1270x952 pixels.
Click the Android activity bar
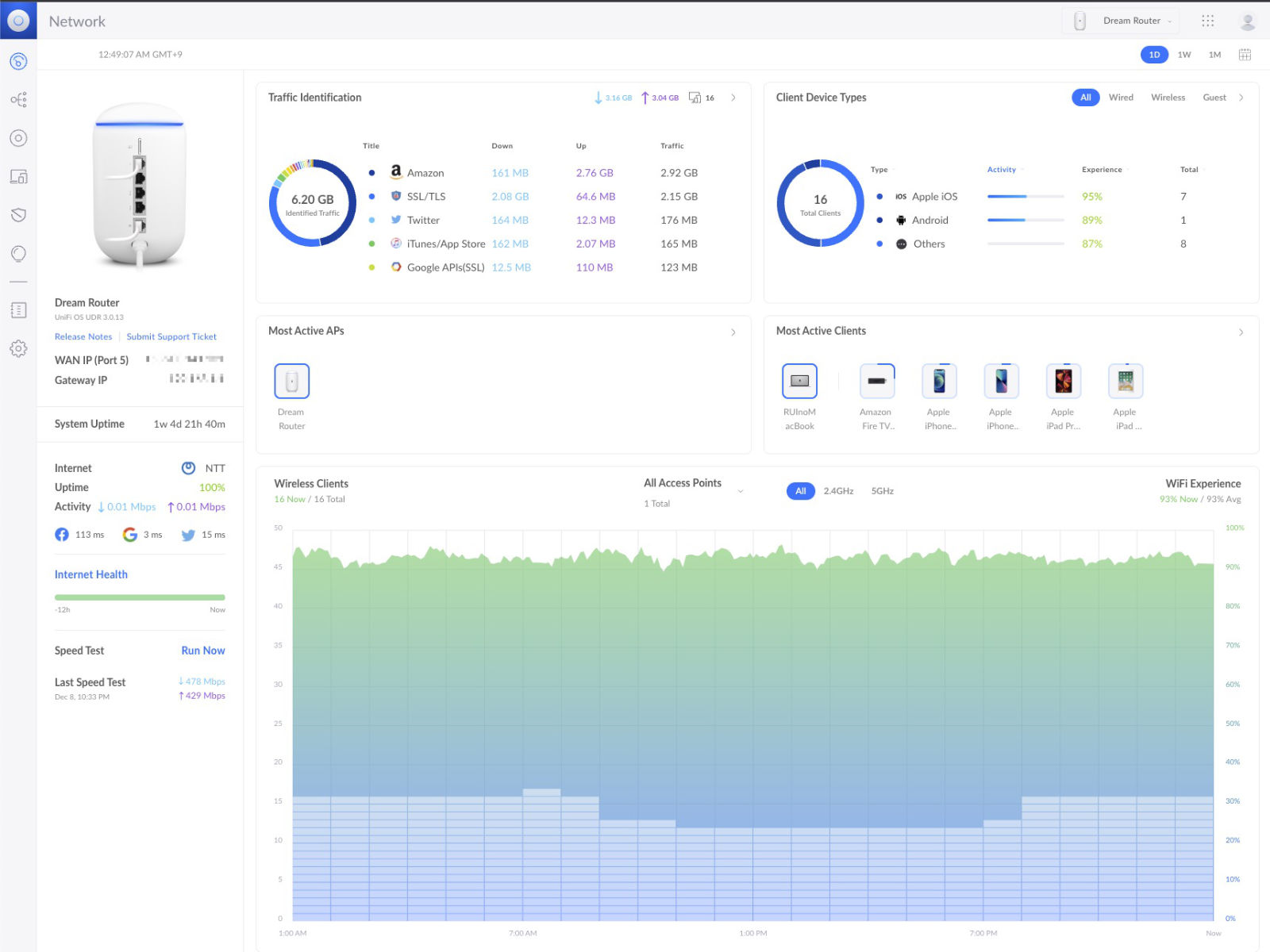coord(1026,221)
